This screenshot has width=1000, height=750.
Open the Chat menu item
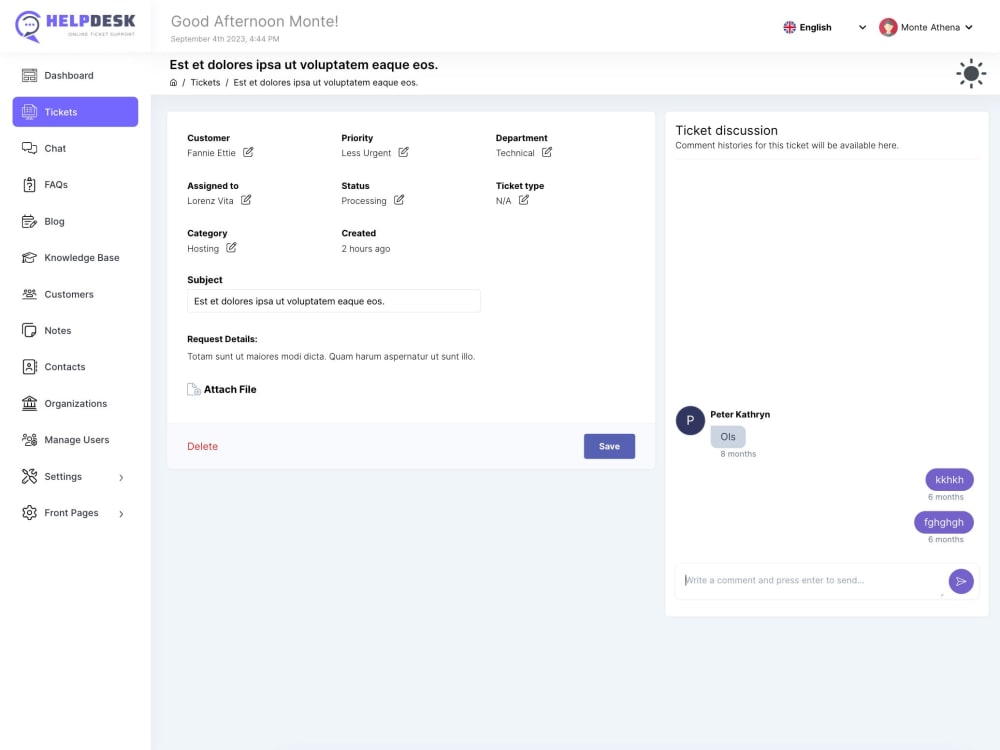pyautogui.click(x=75, y=148)
